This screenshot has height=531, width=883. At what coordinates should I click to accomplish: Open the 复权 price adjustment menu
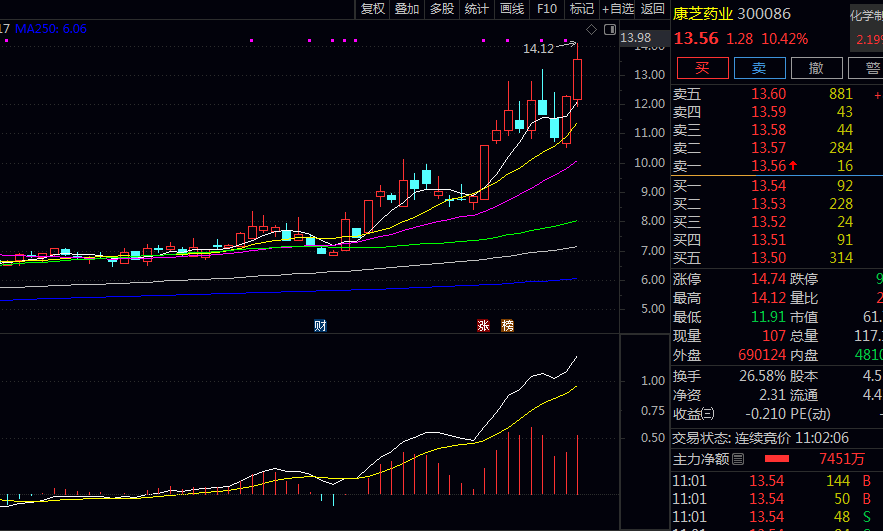pos(373,9)
